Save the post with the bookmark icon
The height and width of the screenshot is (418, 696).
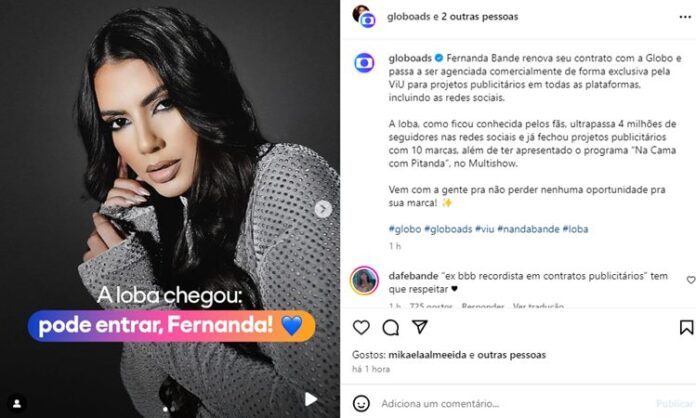coord(686,327)
